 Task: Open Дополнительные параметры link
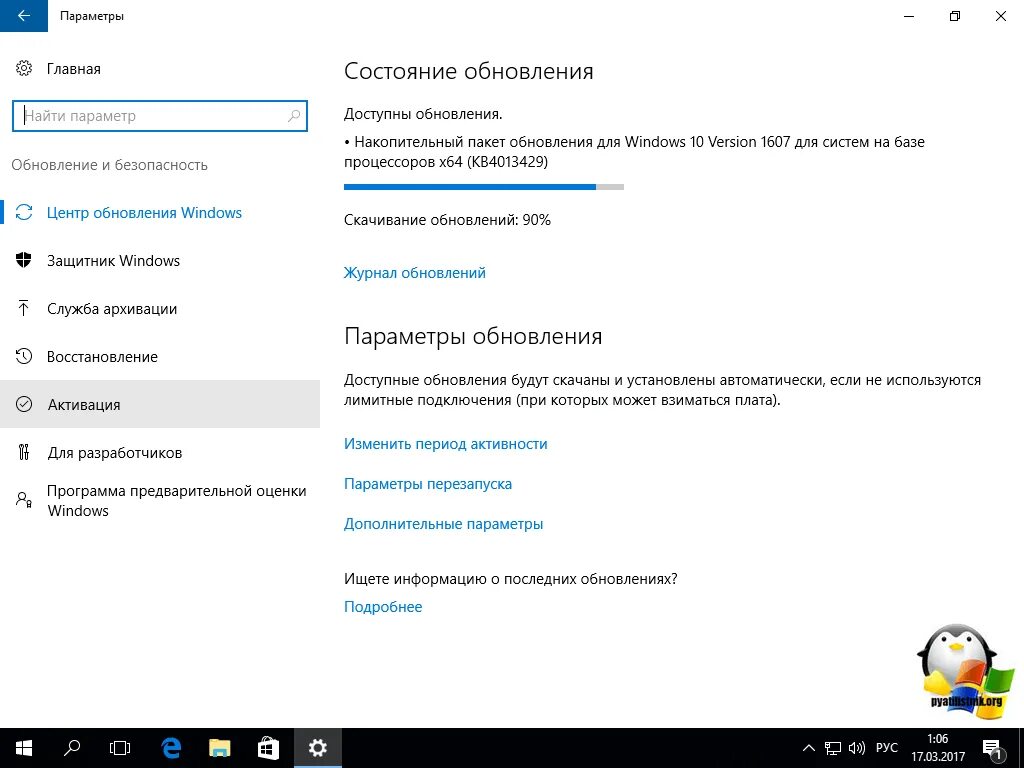[443, 524]
